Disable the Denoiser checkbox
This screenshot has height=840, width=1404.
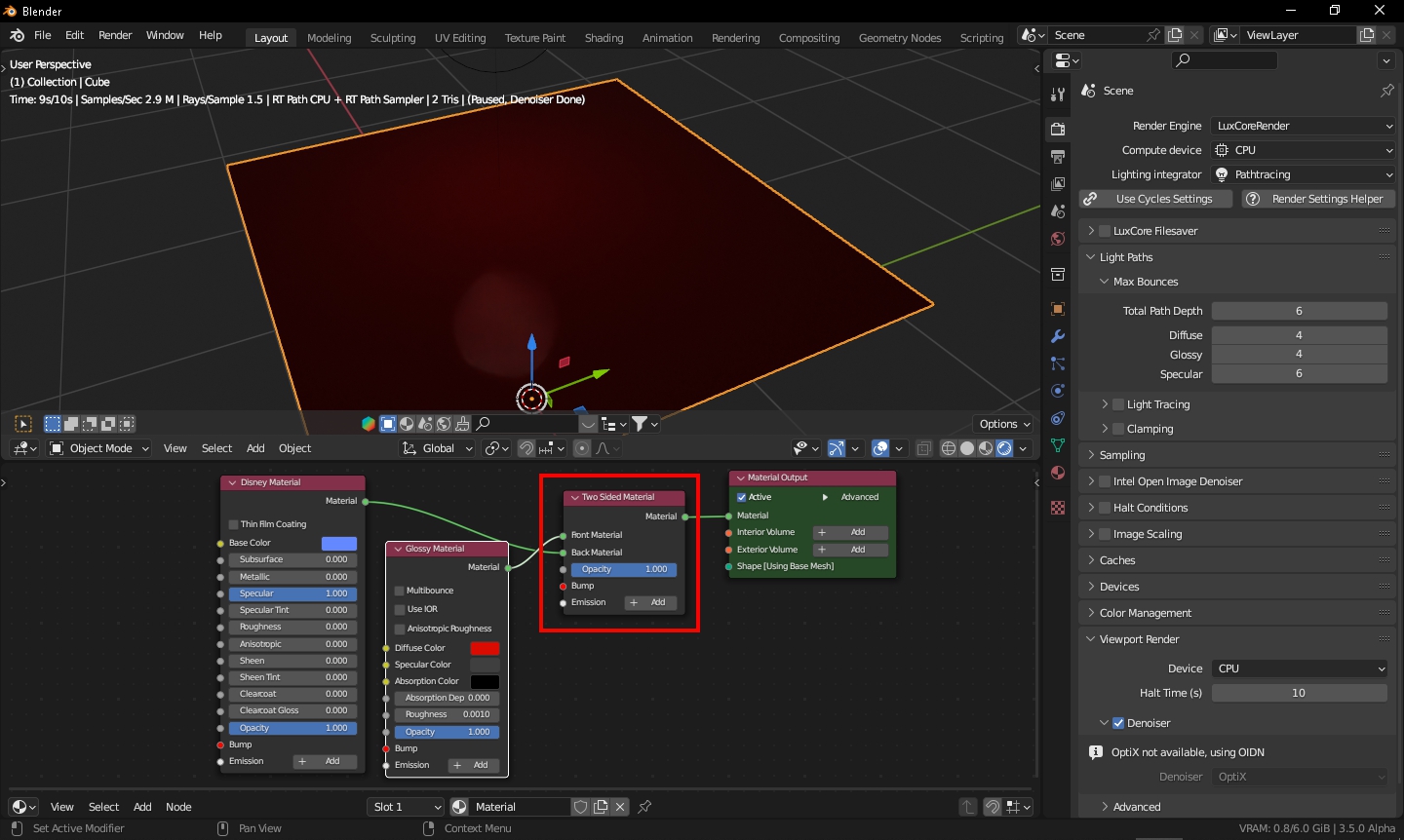click(x=1118, y=723)
